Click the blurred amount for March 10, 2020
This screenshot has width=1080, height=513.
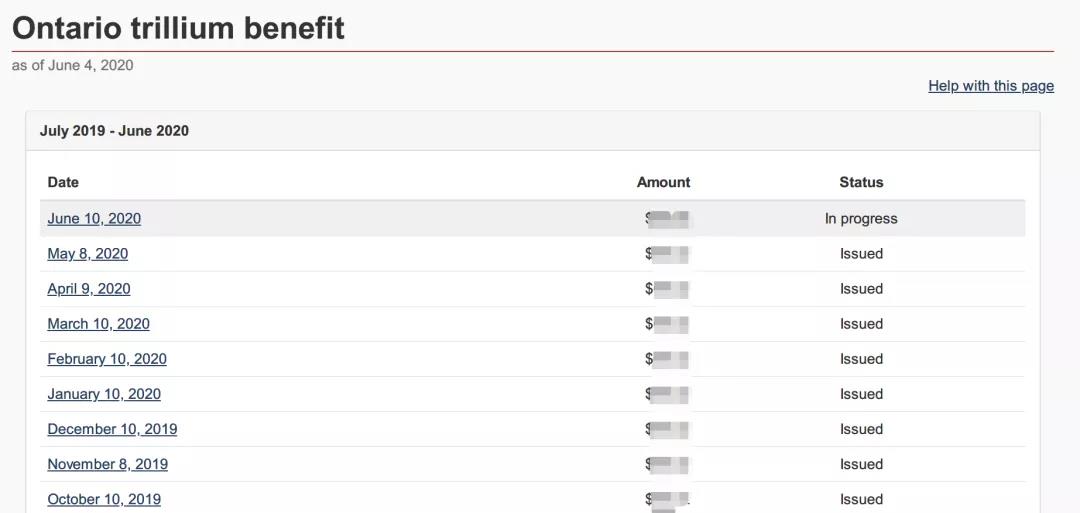668,324
